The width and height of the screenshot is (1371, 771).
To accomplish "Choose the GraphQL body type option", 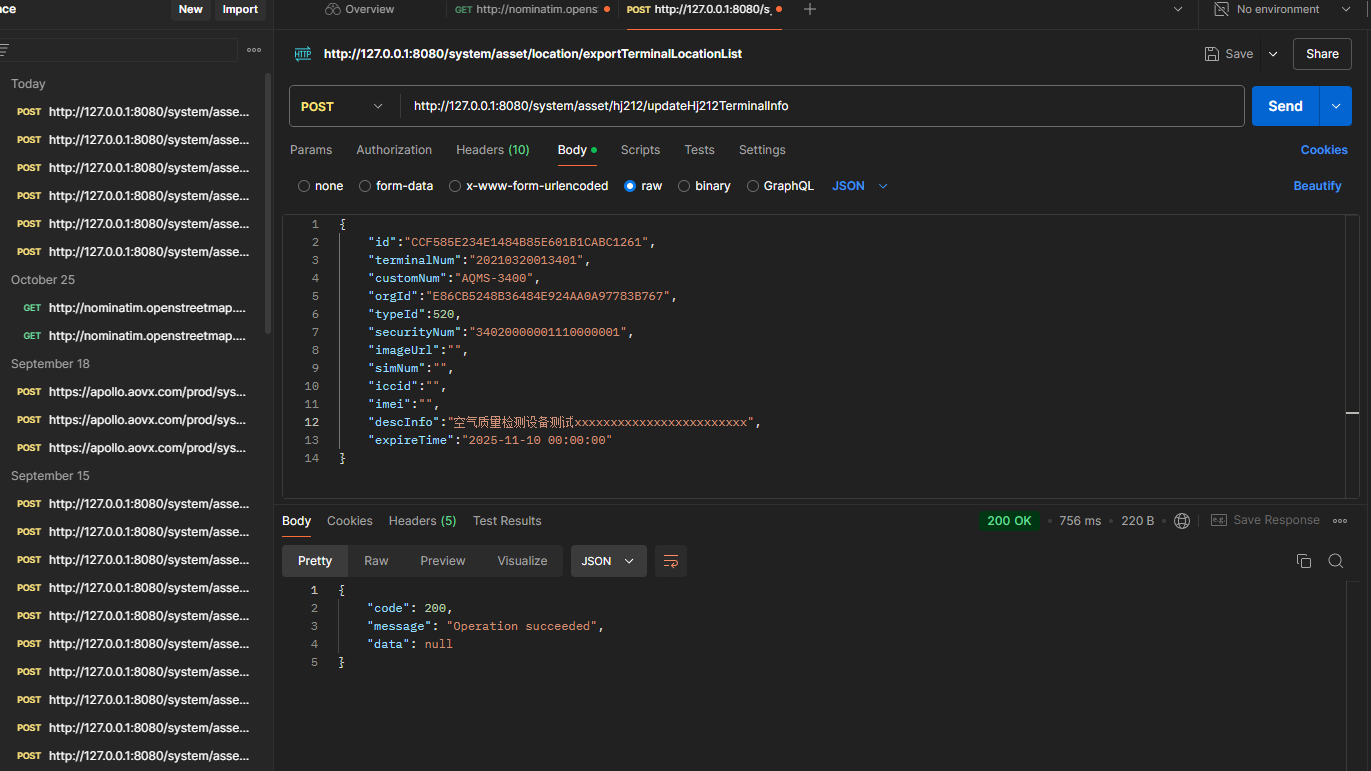I will pos(753,186).
